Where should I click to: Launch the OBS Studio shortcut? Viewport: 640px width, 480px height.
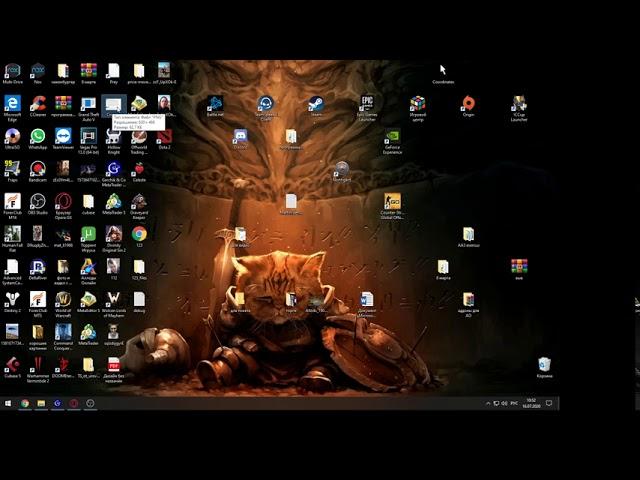[x=38, y=201]
